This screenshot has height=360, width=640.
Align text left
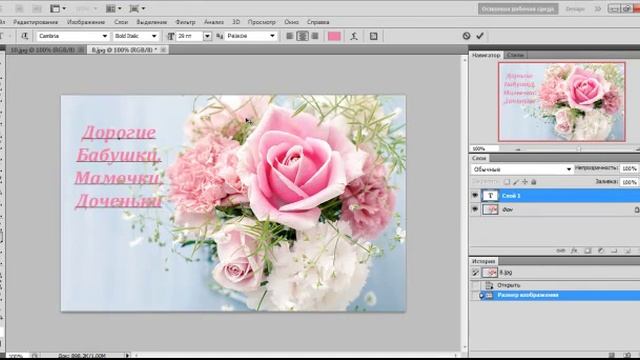(x=290, y=36)
